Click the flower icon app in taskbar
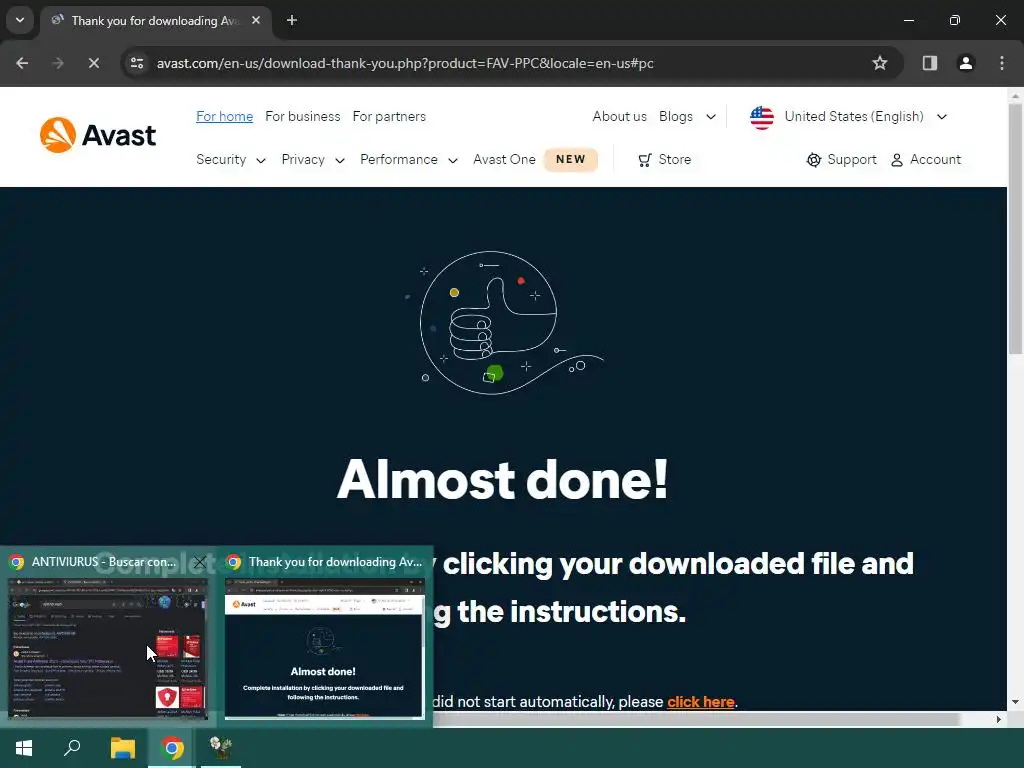The width and height of the screenshot is (1024, 768). point(221,748)
